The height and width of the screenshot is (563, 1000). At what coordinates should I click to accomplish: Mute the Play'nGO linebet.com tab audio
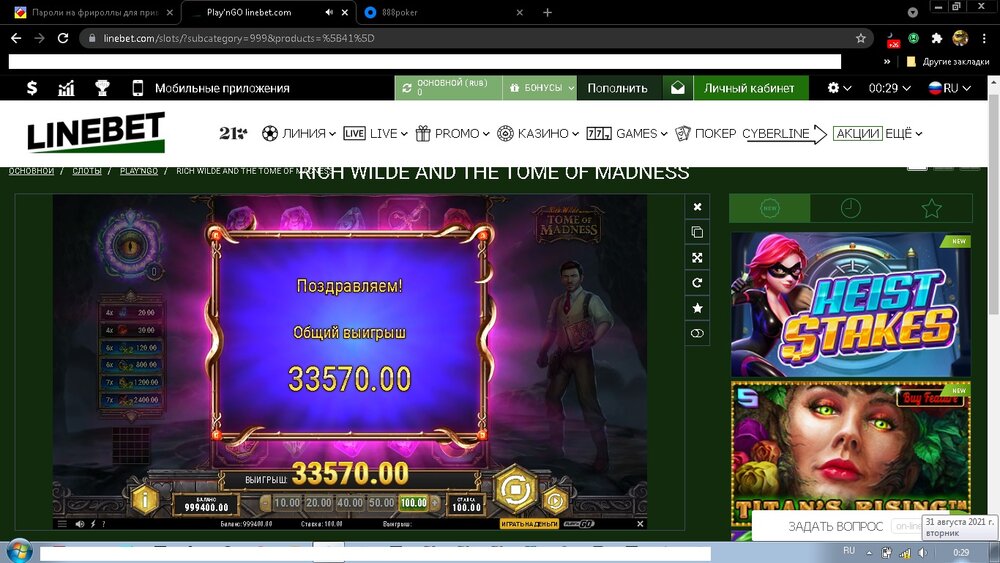coord(329,12)
